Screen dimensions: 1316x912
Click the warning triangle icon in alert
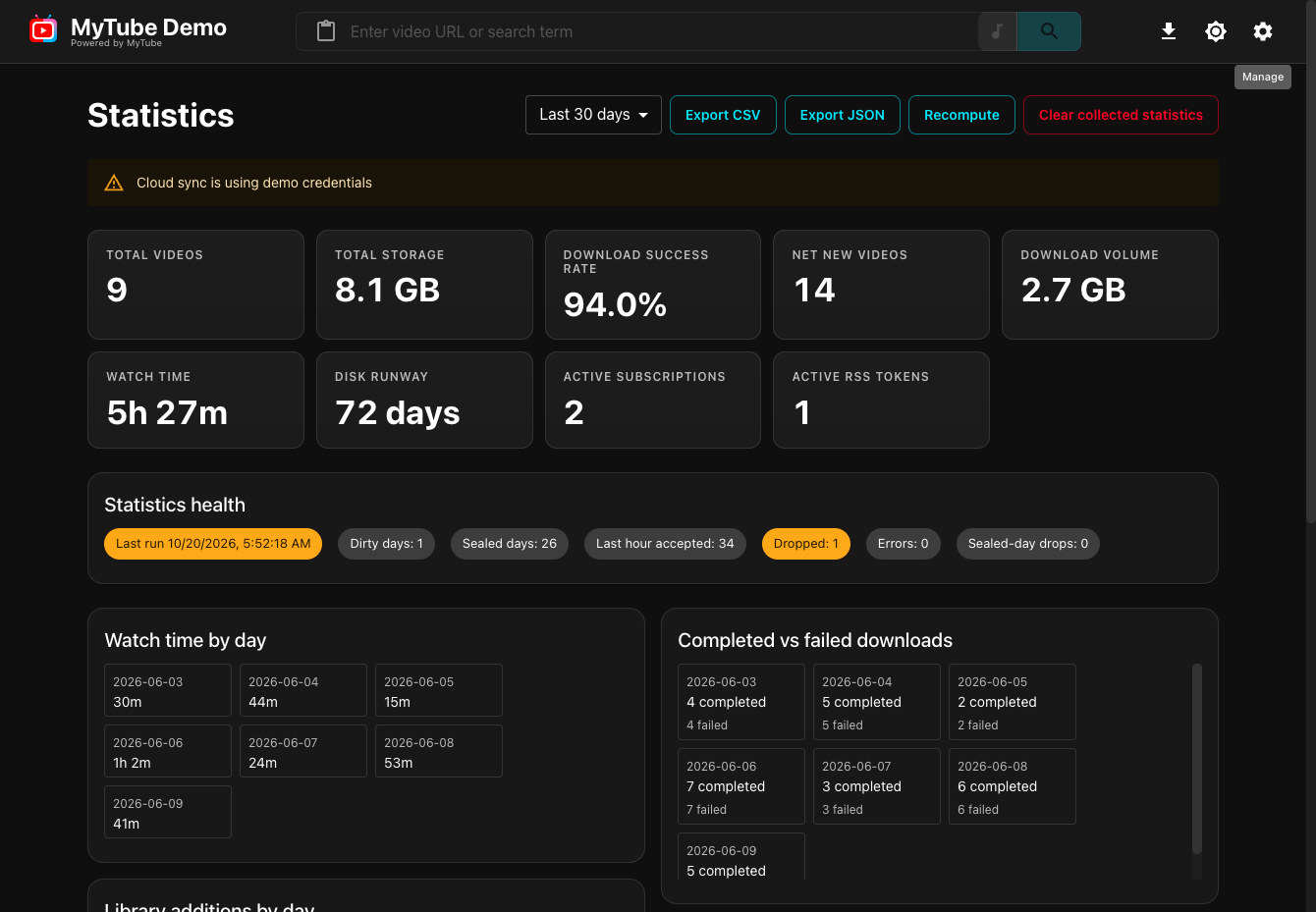(114, 183)
